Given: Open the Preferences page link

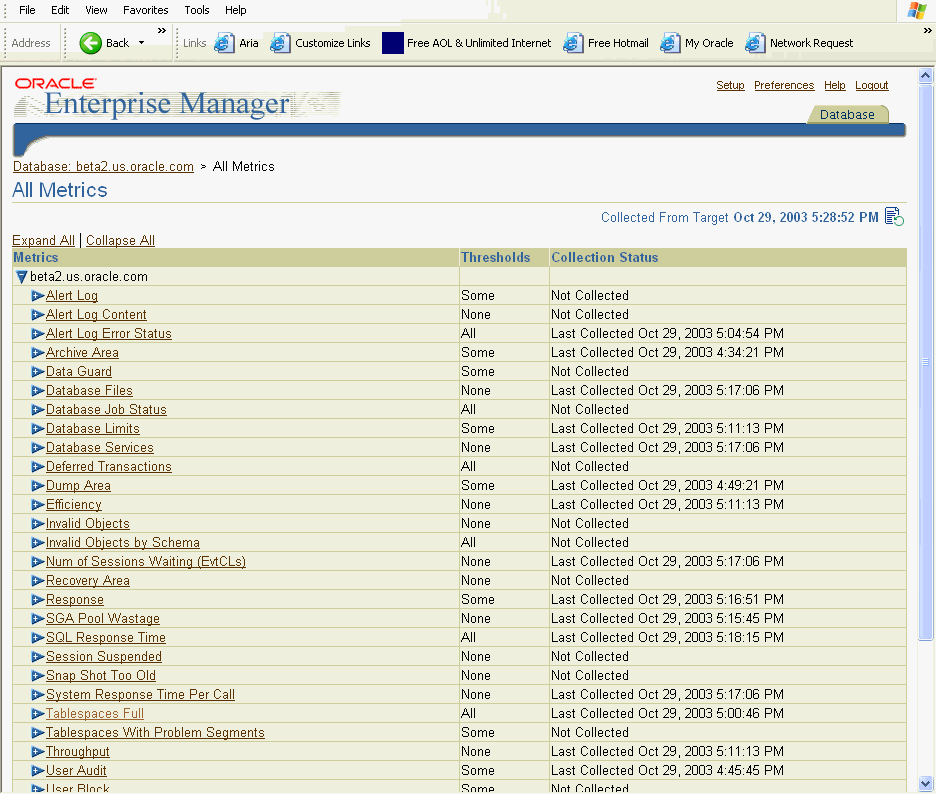Looking at the screenshot, I should (784, 85).
